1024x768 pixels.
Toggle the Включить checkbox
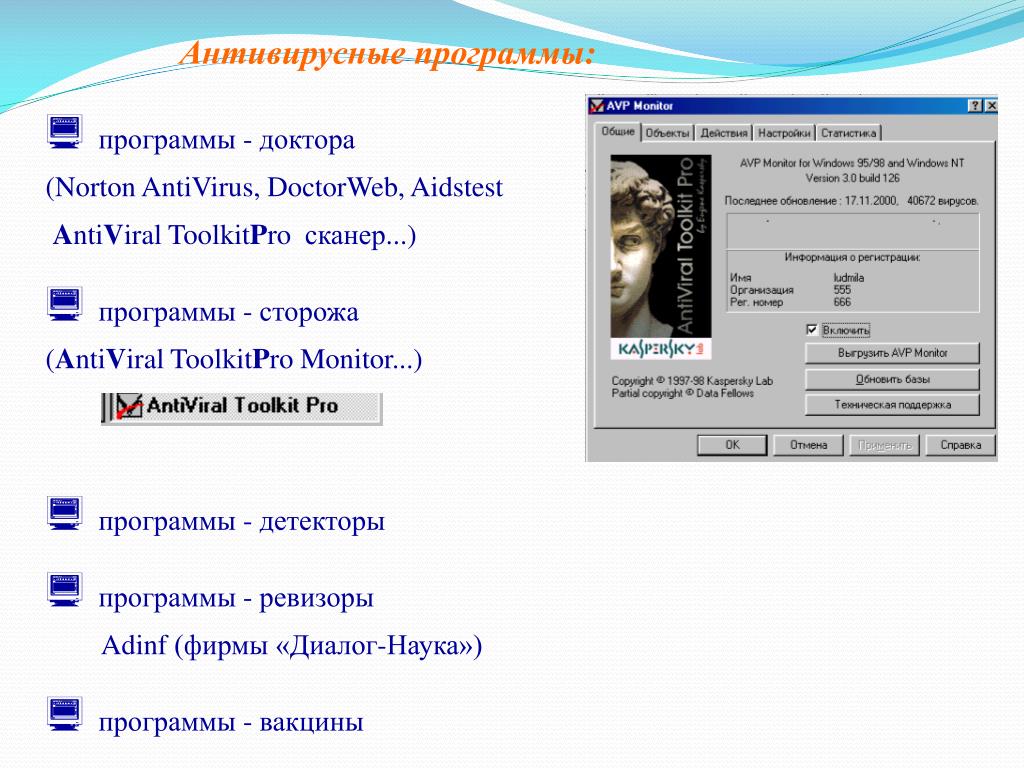pyautogui.click(x=812, y=330)
